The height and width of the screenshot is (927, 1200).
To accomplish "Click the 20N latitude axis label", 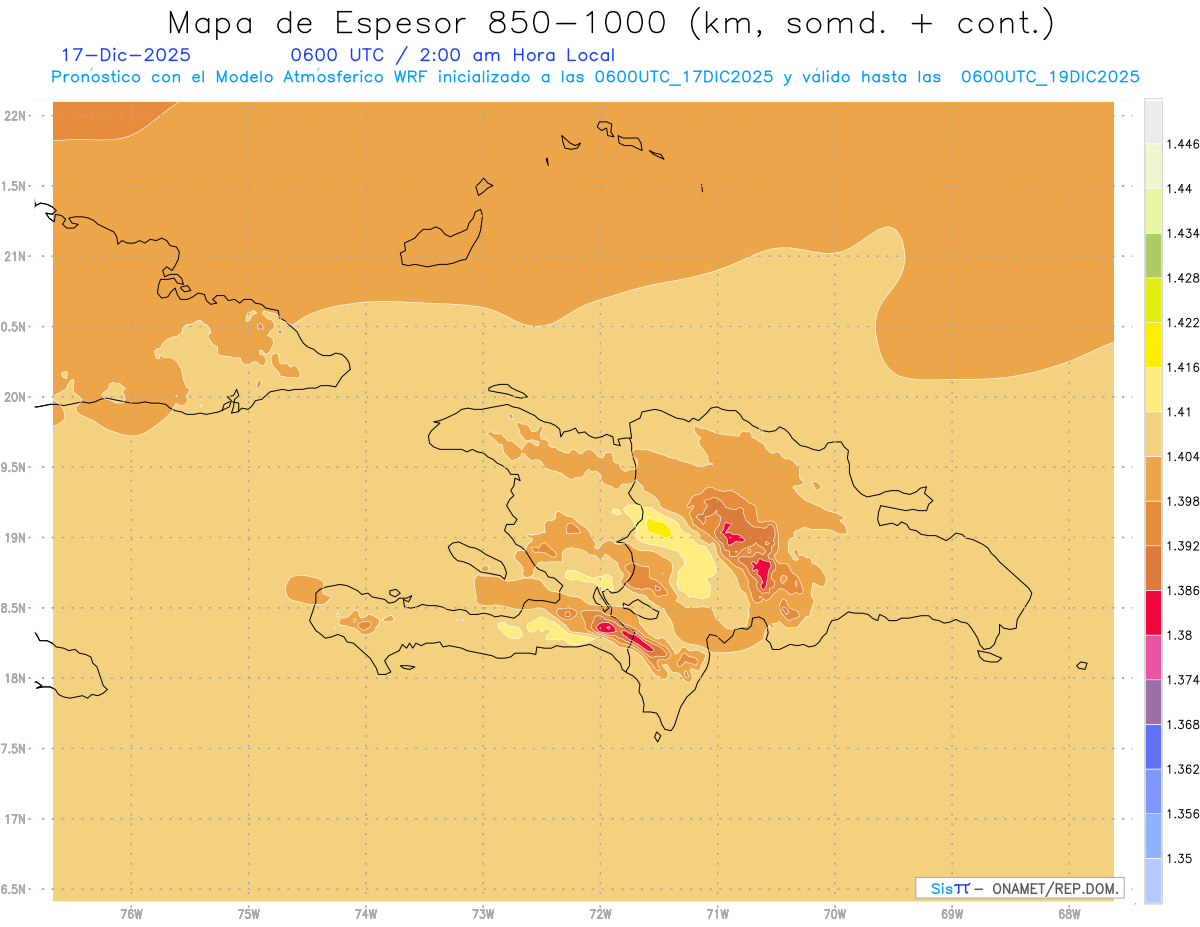I will [15, 397].
